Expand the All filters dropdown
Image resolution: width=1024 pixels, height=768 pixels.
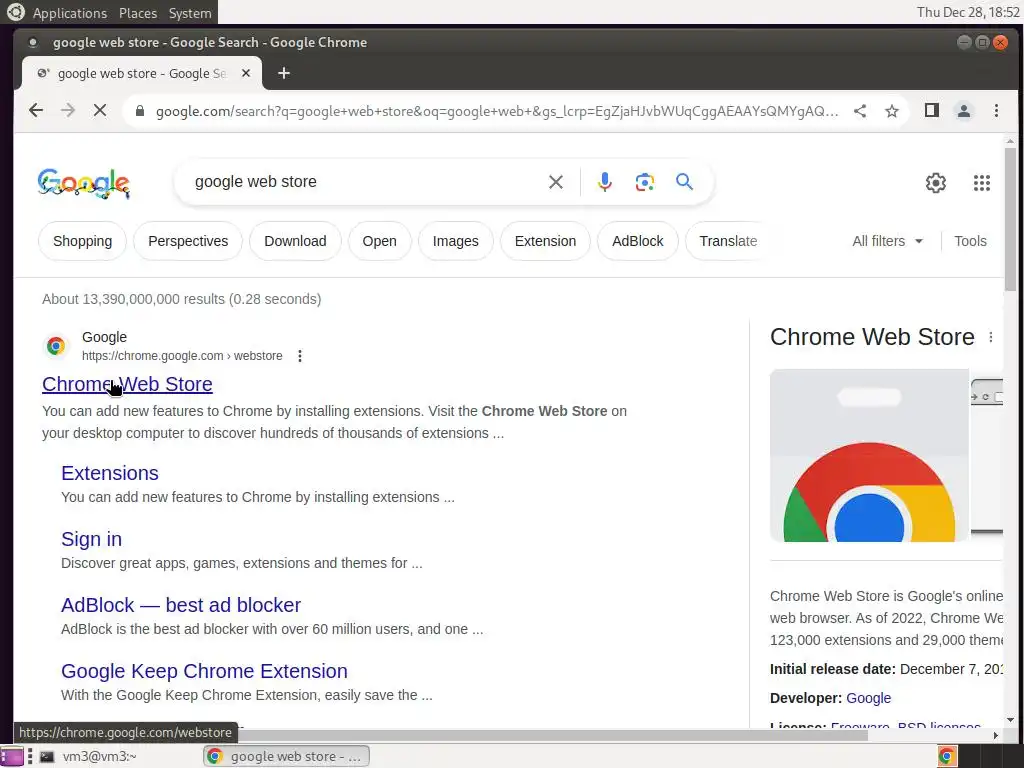coord(888,241)
